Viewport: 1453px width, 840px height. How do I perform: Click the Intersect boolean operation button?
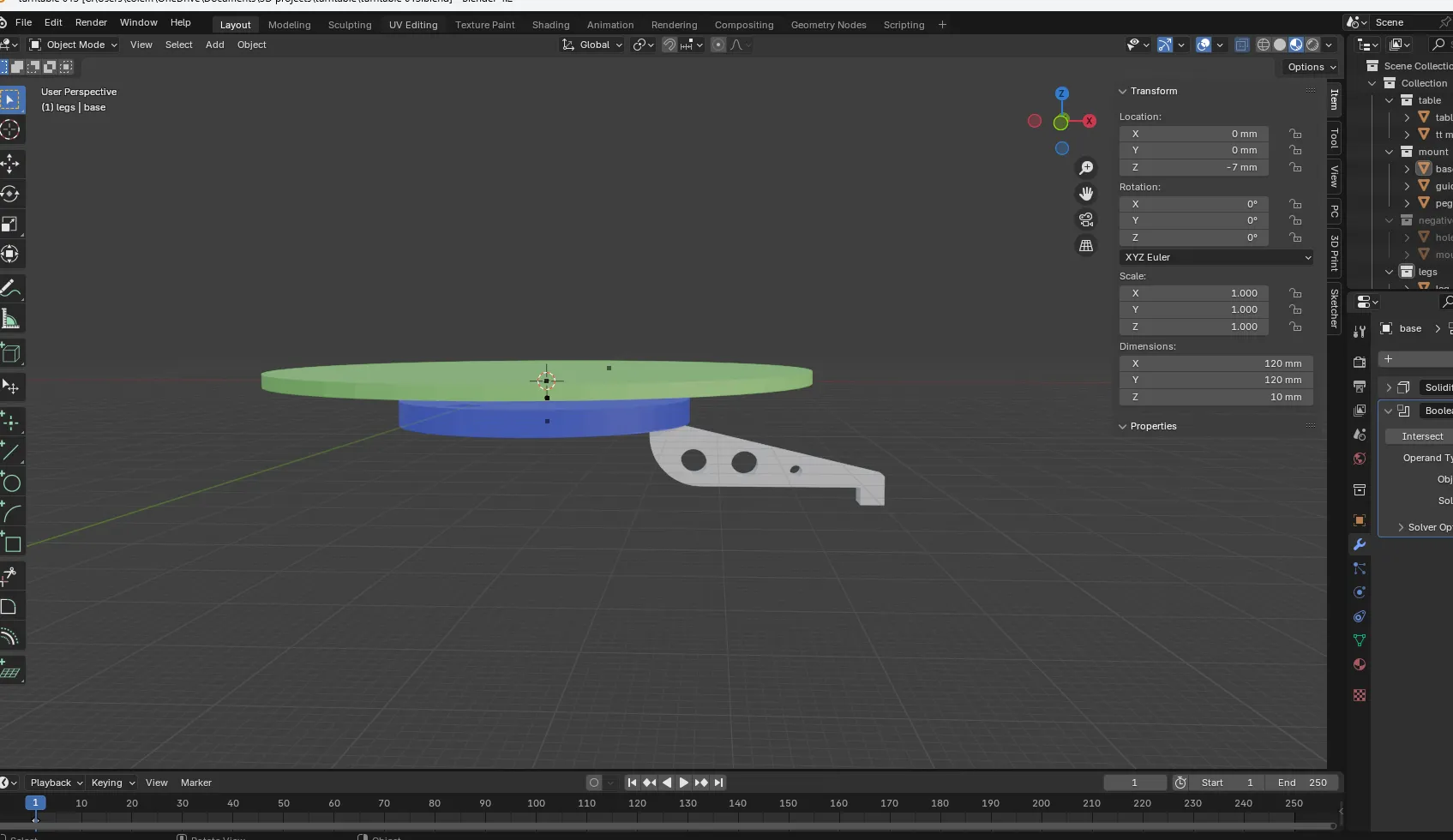click(1421, 436)
